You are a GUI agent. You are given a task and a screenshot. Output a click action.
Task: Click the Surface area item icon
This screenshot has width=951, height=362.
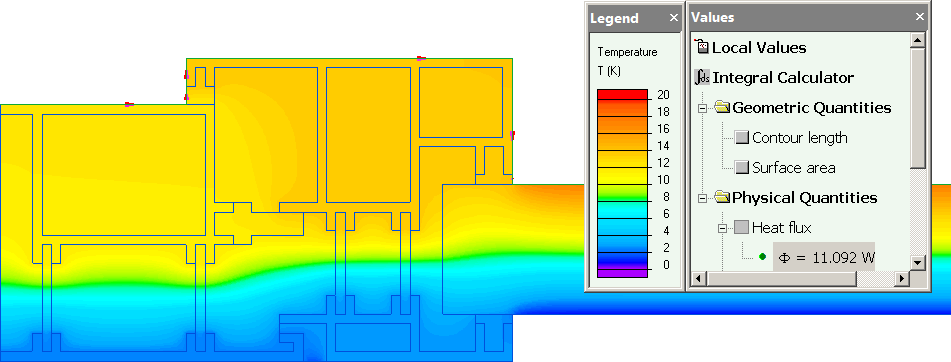tap(742, 167)
